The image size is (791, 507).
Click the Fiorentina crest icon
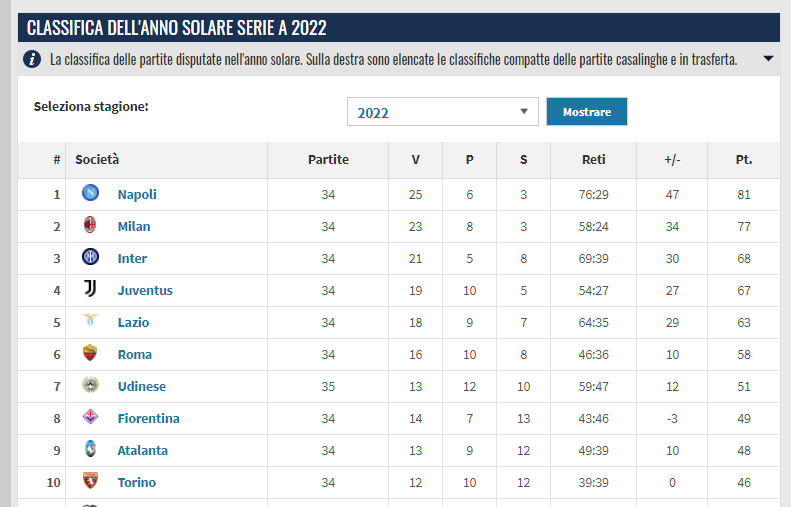90,417
